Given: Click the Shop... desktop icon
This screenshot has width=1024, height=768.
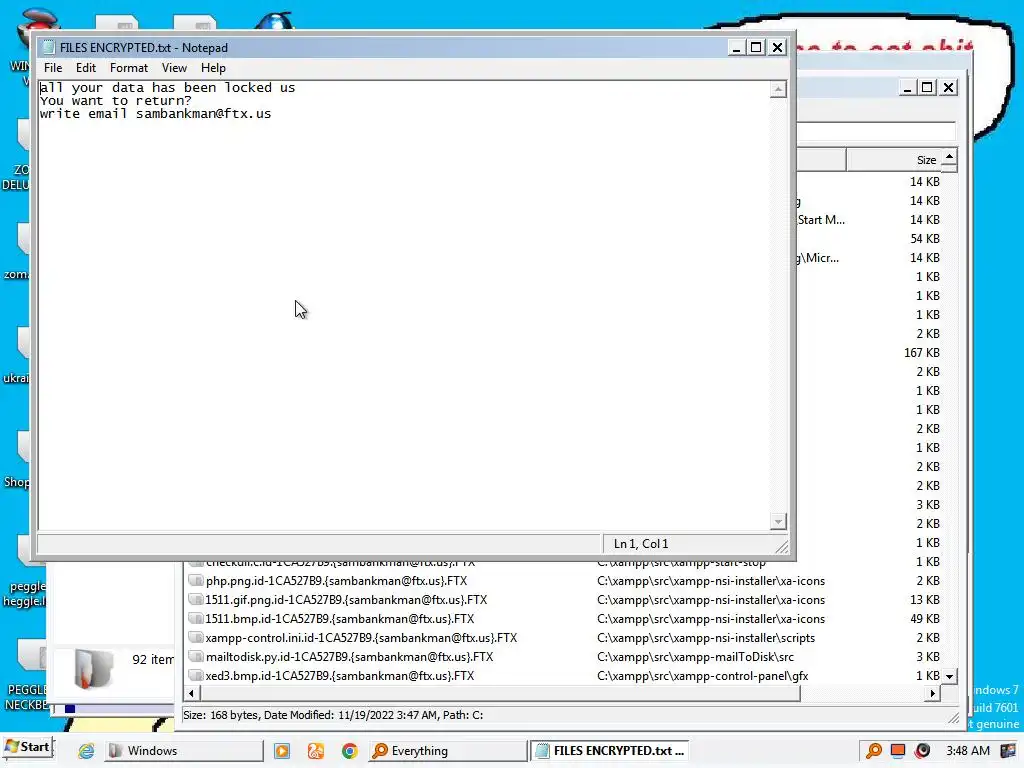Looking at the screenshot, I should (x=18, y=460).
